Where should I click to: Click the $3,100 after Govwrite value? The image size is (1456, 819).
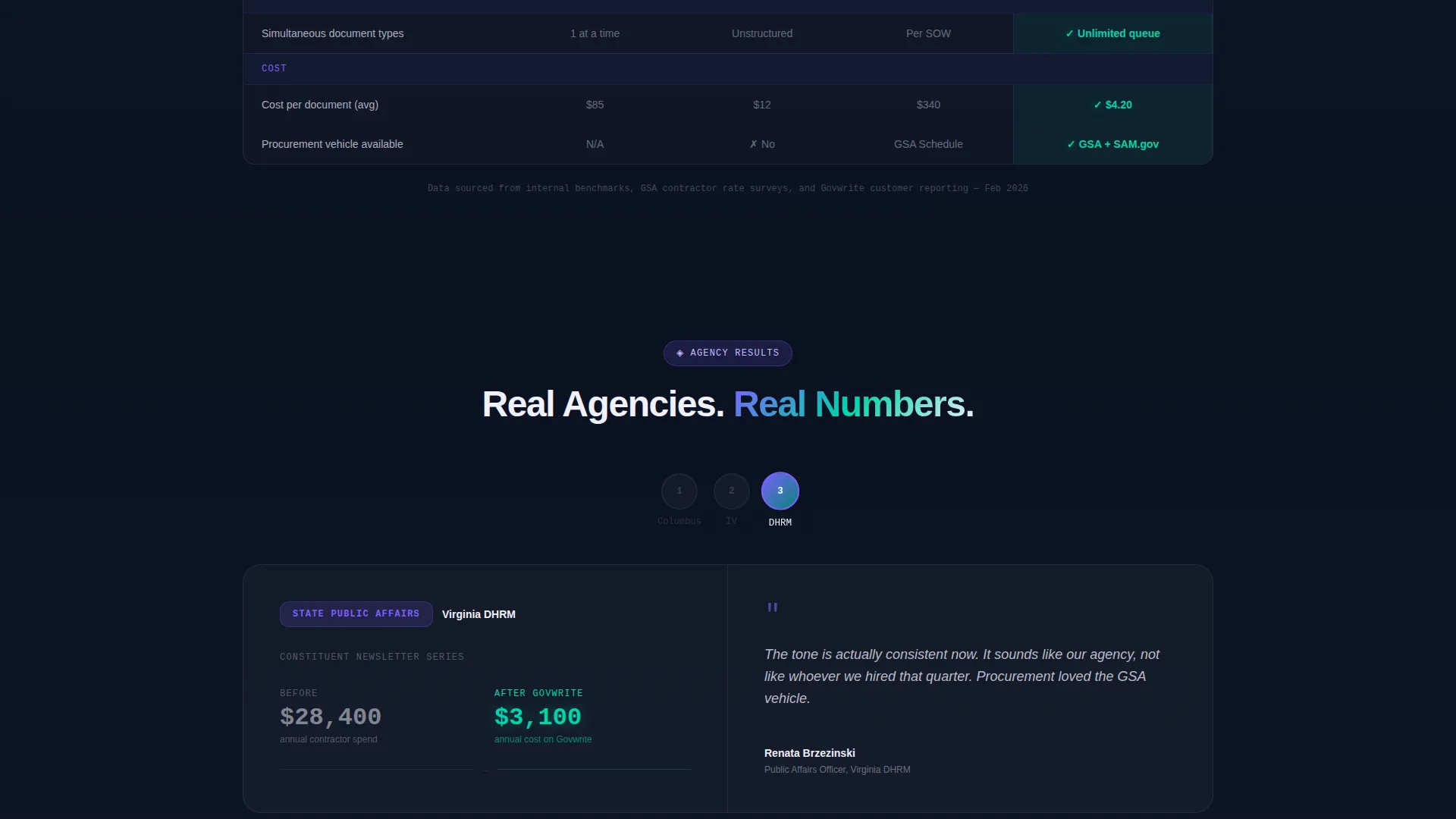tap(538, 717)
